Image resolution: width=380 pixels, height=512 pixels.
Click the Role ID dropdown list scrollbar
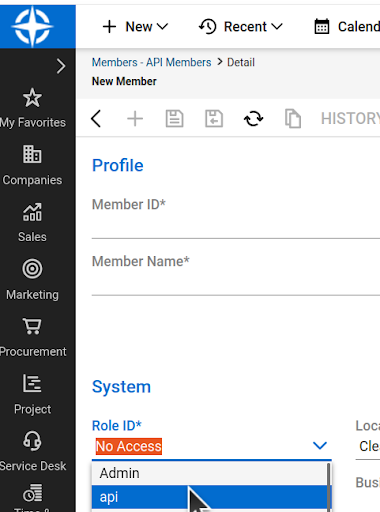click(x=329, y=487)
